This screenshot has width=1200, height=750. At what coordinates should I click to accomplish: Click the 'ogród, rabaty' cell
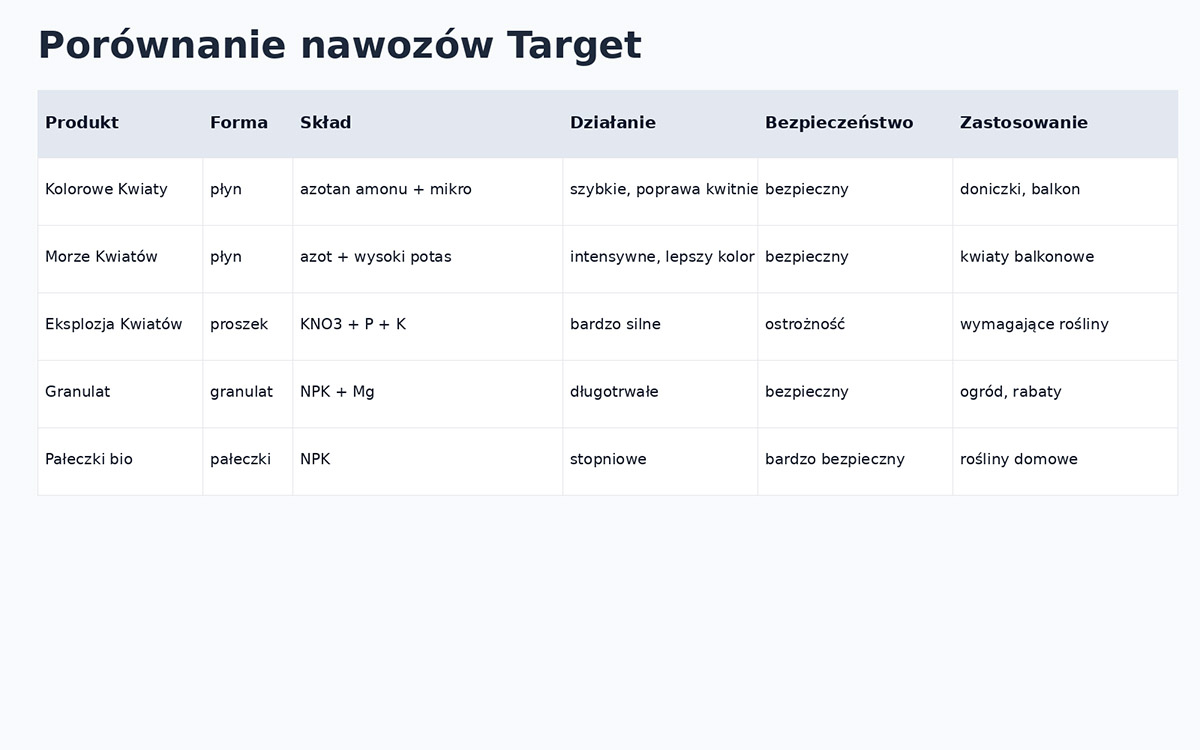[1065, 394]
